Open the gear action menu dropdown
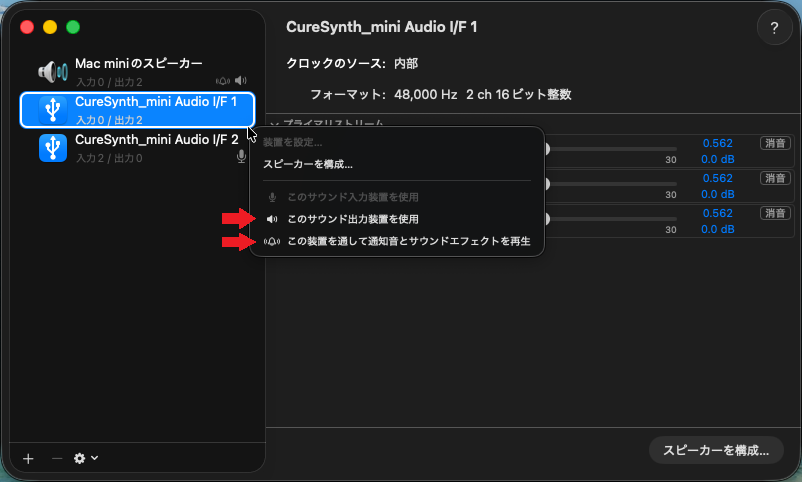802x482 pixels. 86,458
